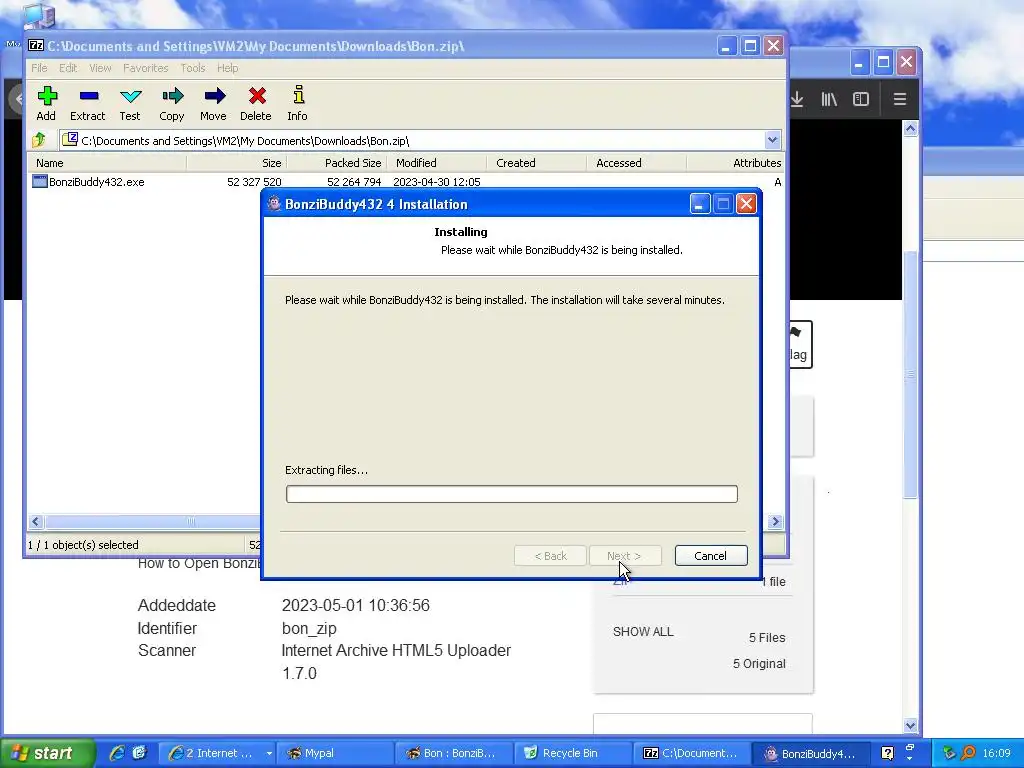The height and width of the screenshot is (768, 1024).
Task: Click the browser page scroll-down arrow
Action: (910, 725)
